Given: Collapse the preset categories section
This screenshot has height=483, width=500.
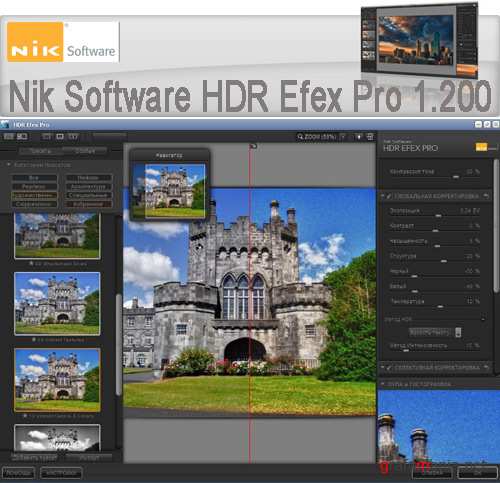Looking at the screenshot, I should (x=9, y=165).
